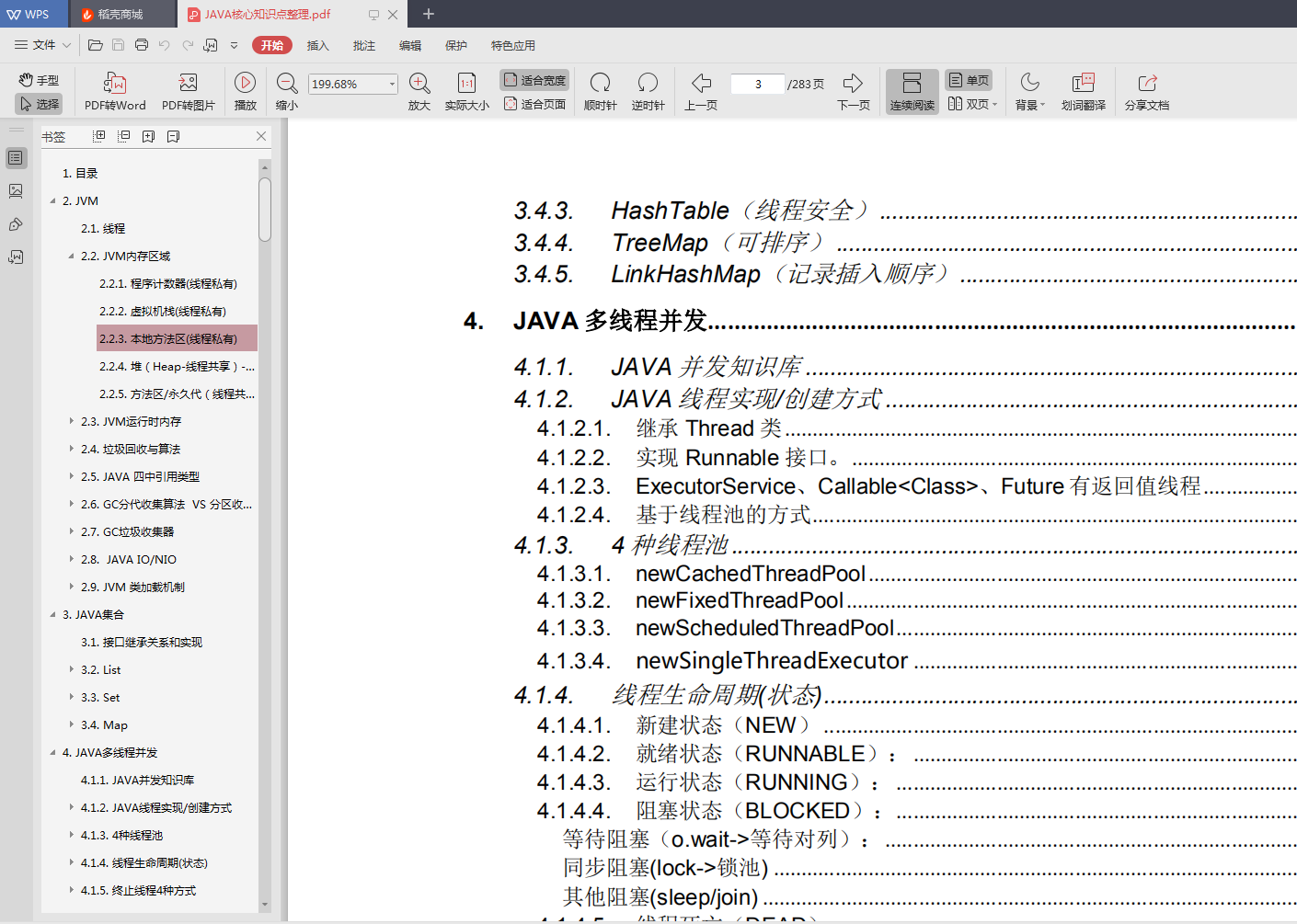Select bookmark 1. 目录
Image resolution: width=1297 pixels, height=924 pixels.
click(x=80, y=173)
